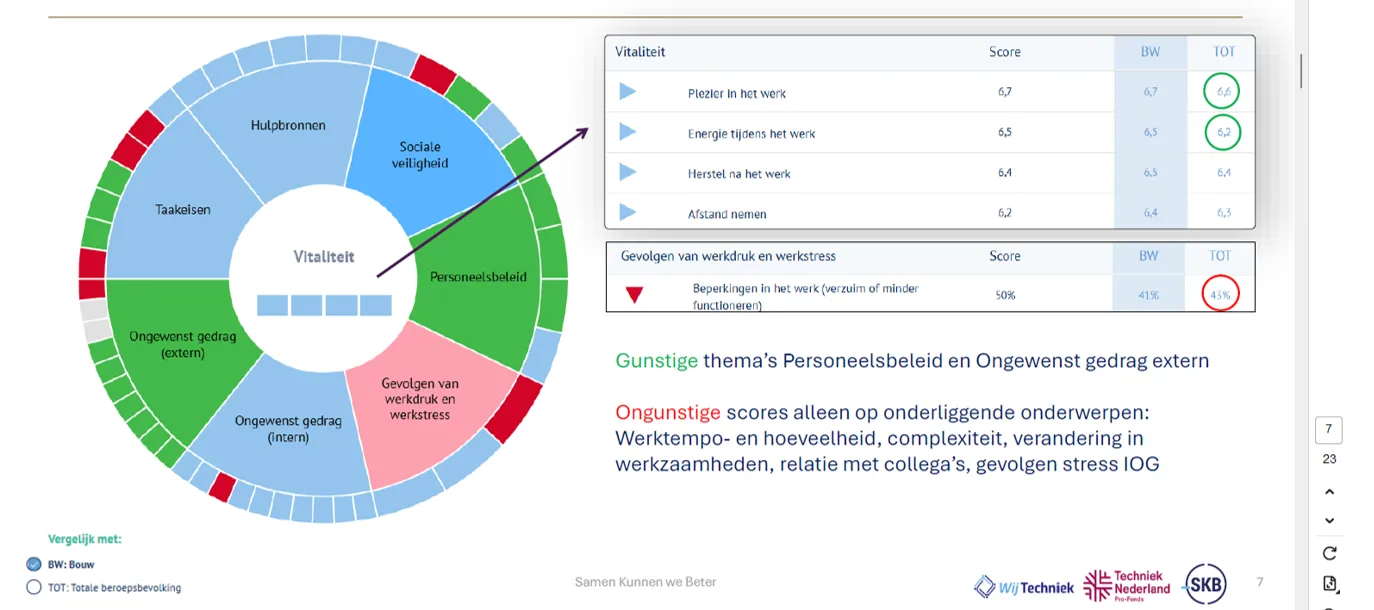
Task: Select the BW: Bouw radio option
Action: [34, 564]
